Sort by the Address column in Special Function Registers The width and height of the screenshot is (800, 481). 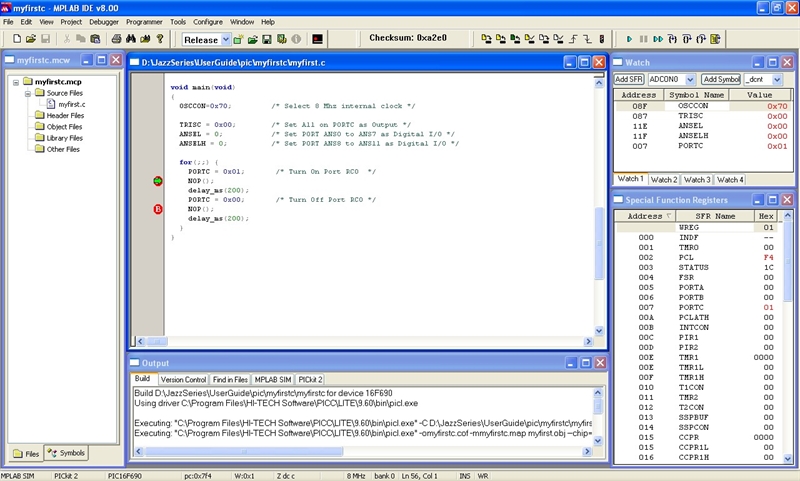(x=645, y=216)
